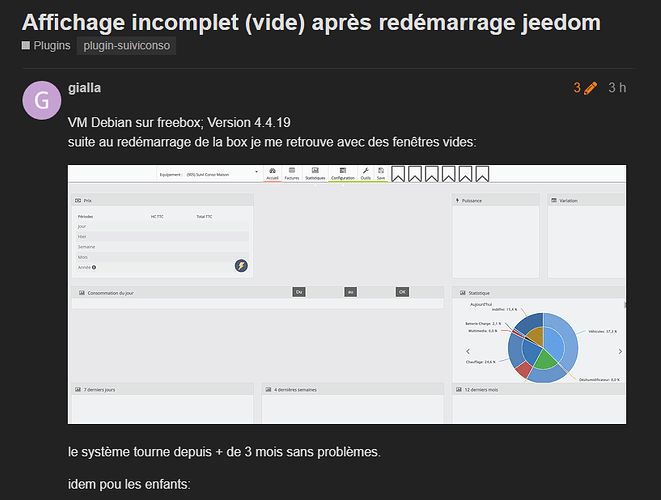Click the orange edit count number 3
661x500 pixels.
[577, 88]
